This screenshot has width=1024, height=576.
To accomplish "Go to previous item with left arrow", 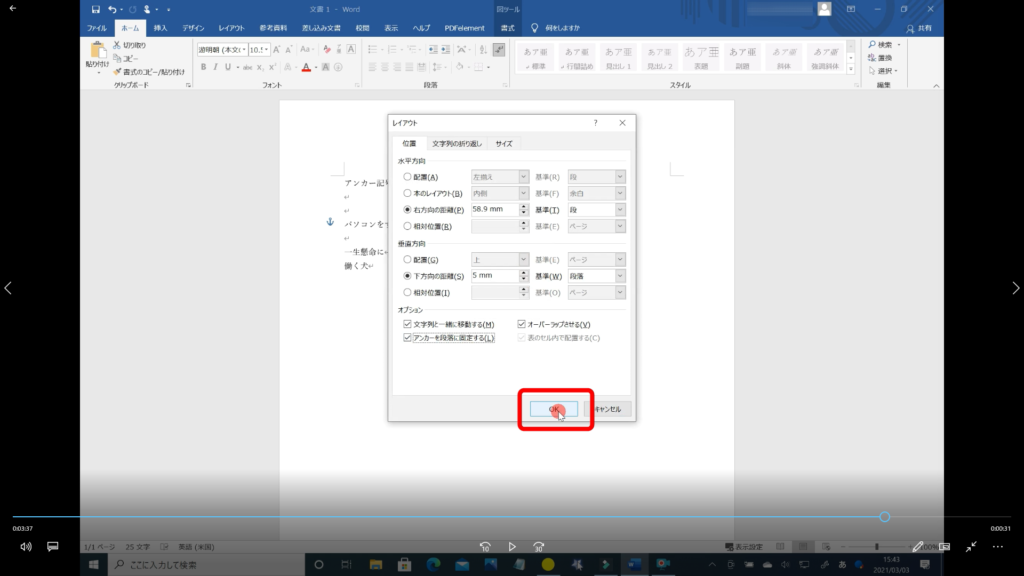I will click(x=9, y=288).
